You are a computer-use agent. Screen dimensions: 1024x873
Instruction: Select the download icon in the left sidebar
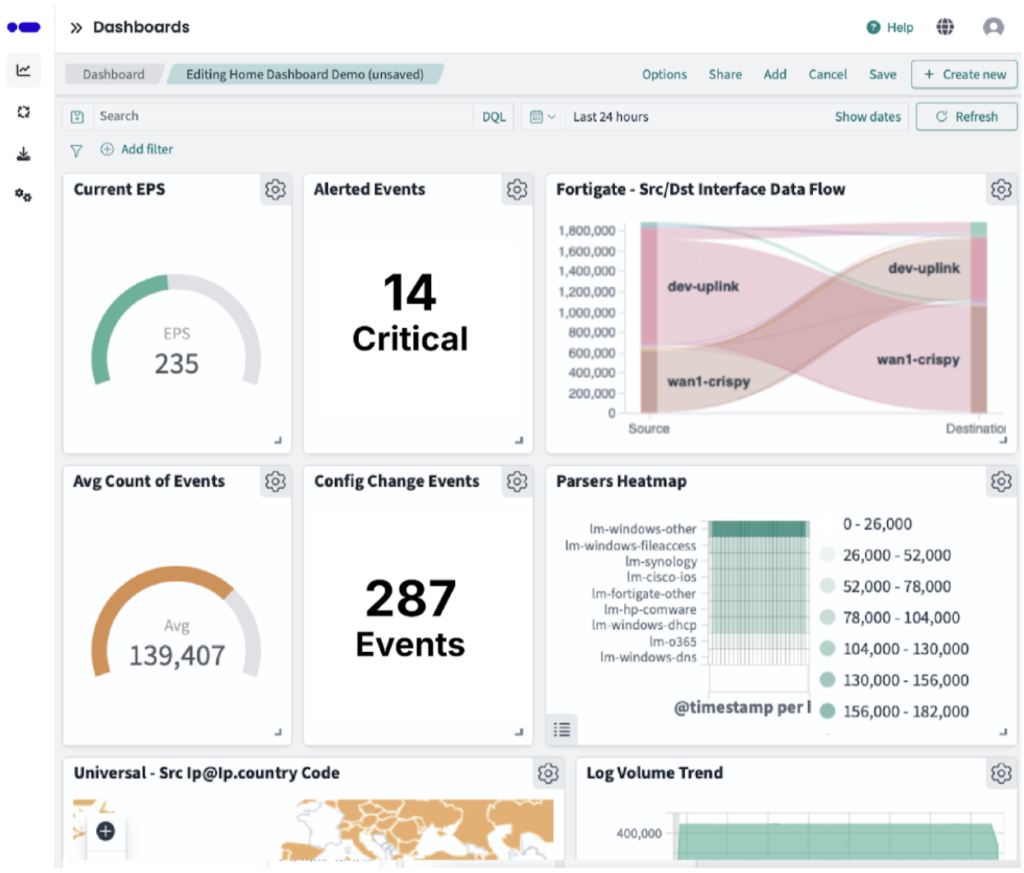(x=23, y=154)
